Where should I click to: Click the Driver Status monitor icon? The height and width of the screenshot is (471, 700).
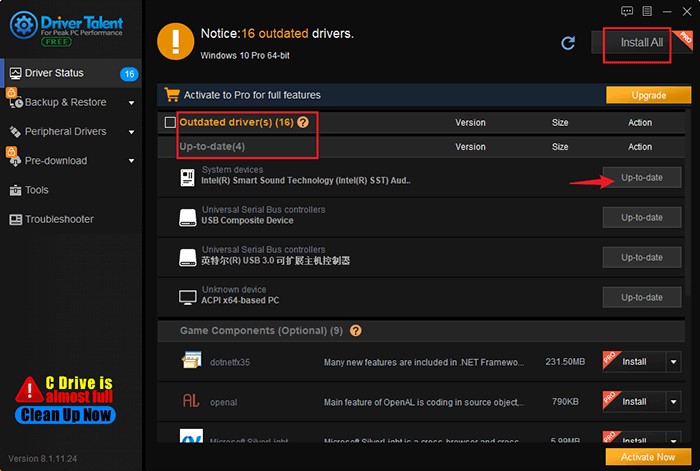[x=16, y=73]
